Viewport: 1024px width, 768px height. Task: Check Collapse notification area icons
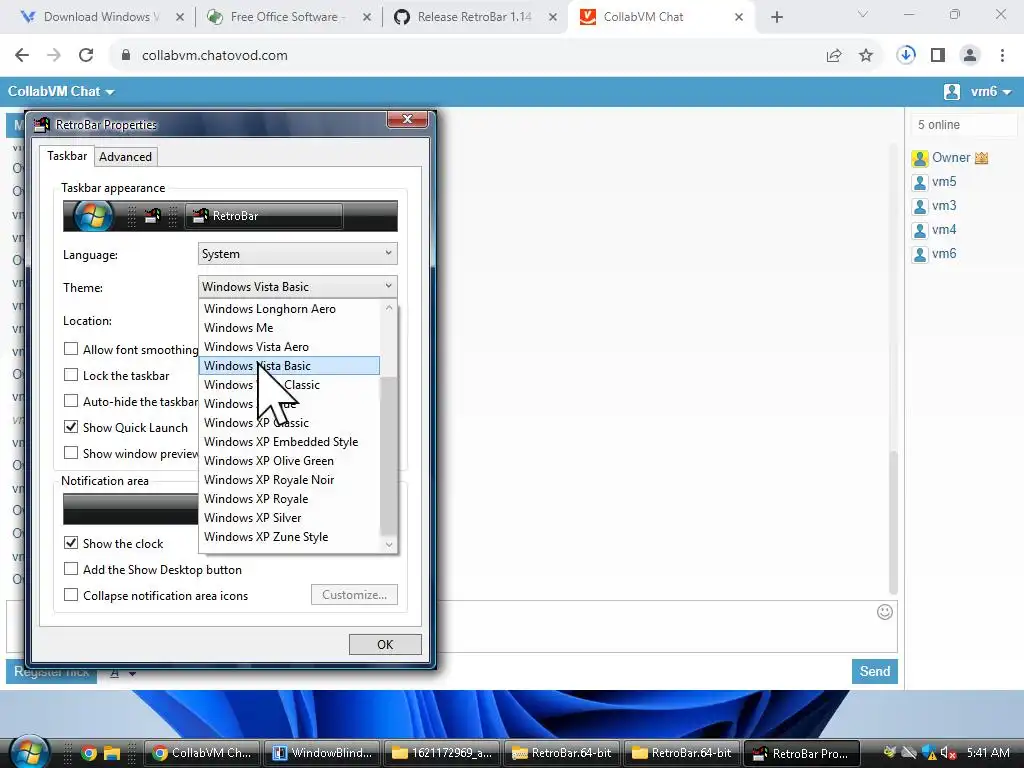coord(71,595)
